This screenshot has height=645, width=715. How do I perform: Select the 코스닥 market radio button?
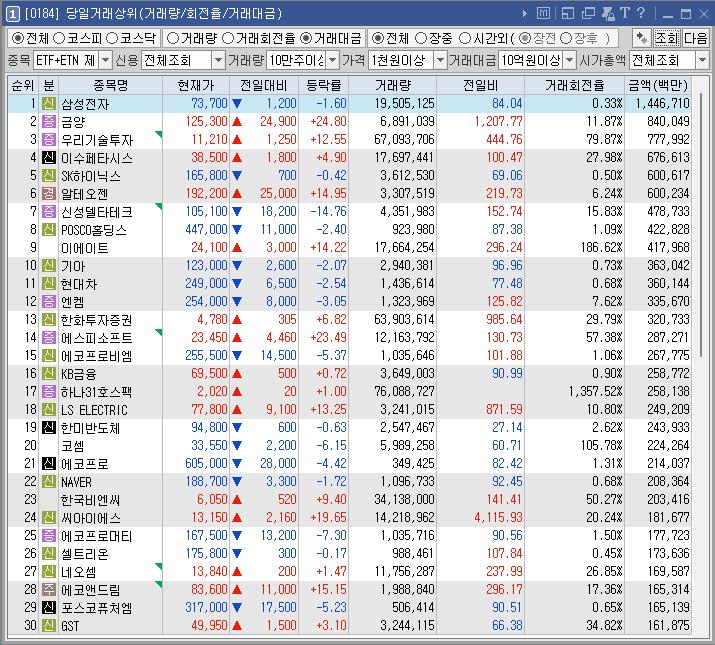pos(112,38)
